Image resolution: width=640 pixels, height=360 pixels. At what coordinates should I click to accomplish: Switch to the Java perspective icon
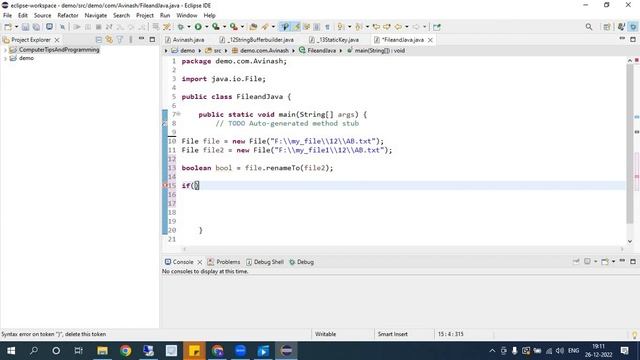point(621,27)
